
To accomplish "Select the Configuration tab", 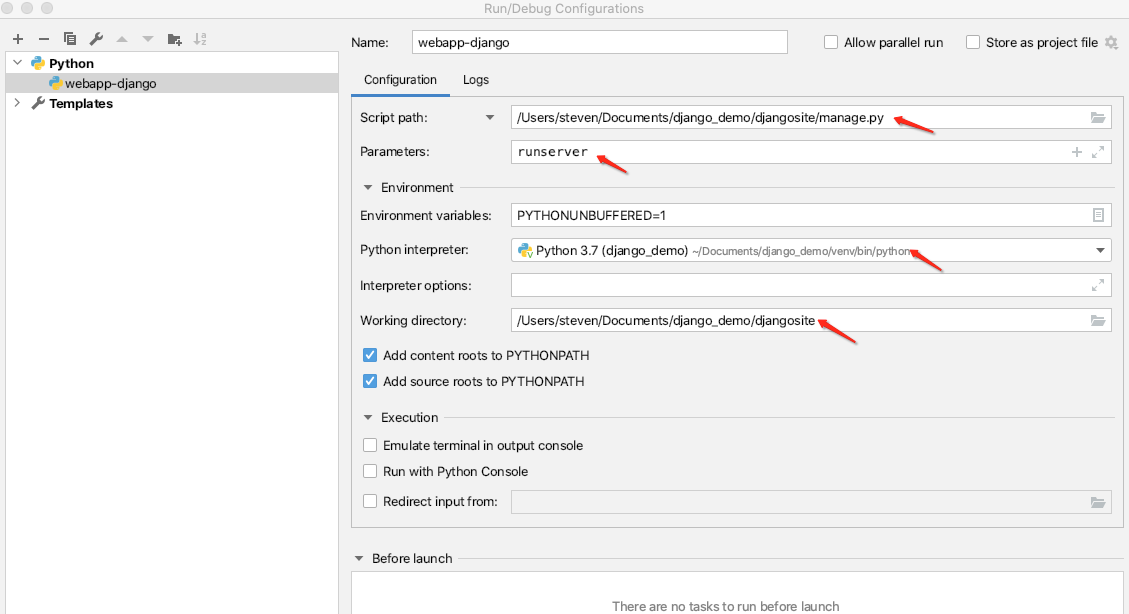I will [400, 80].
